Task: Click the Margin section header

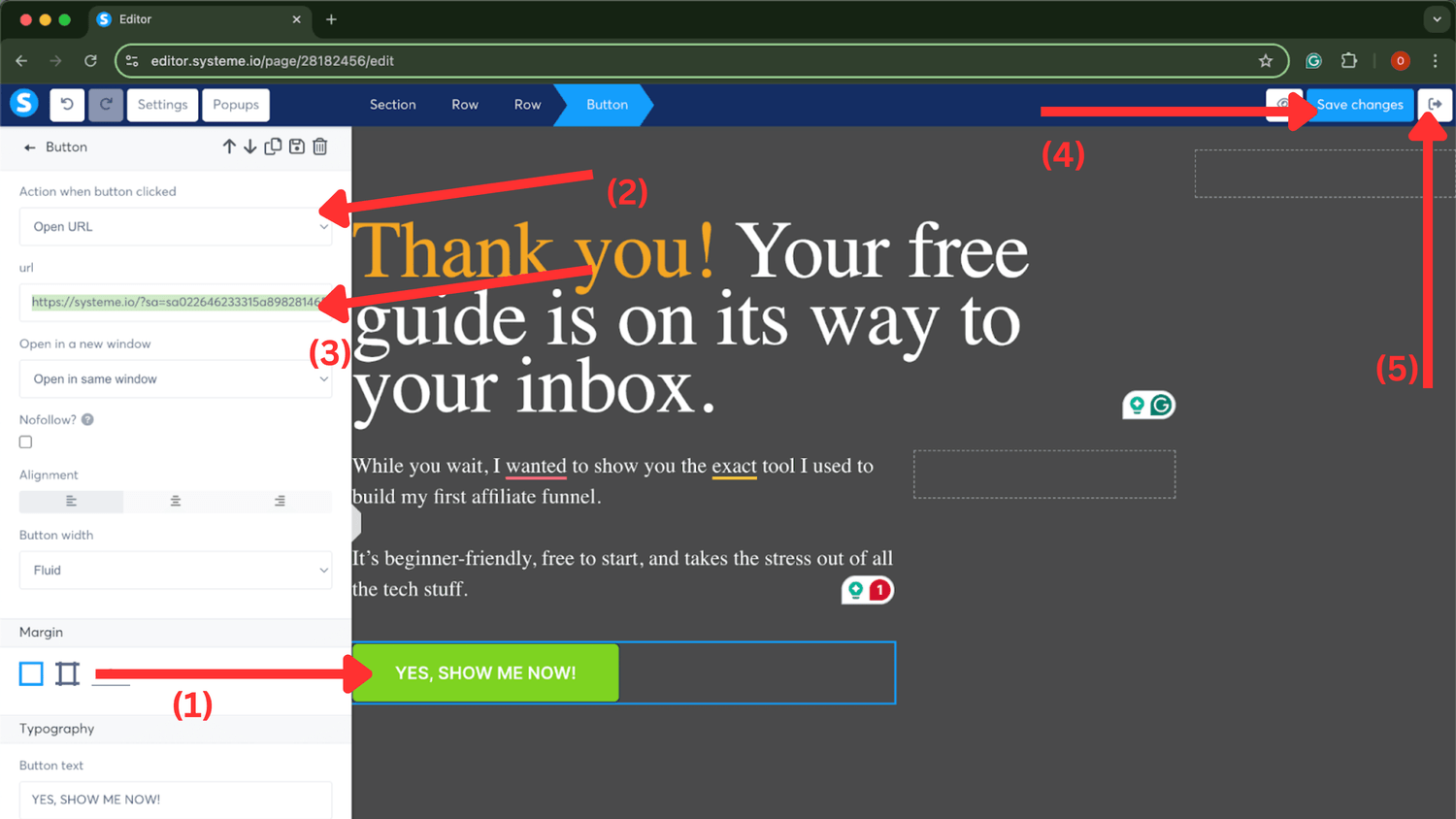Action: tap(176, 633)
